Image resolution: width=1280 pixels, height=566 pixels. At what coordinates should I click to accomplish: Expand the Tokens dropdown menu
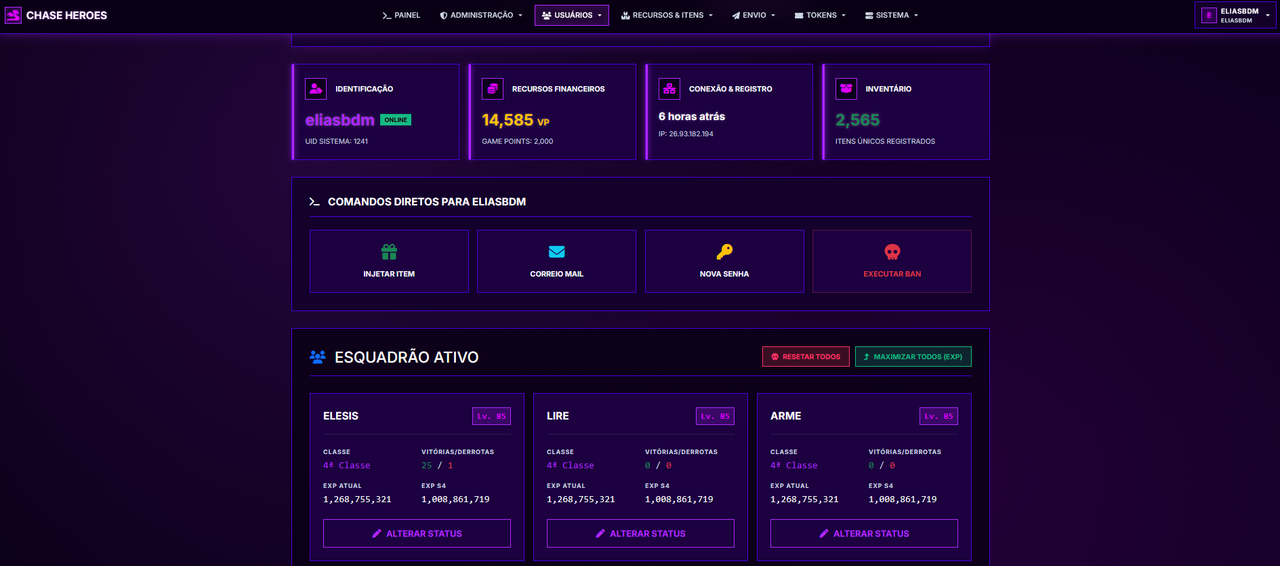click(x=820, y=15)
